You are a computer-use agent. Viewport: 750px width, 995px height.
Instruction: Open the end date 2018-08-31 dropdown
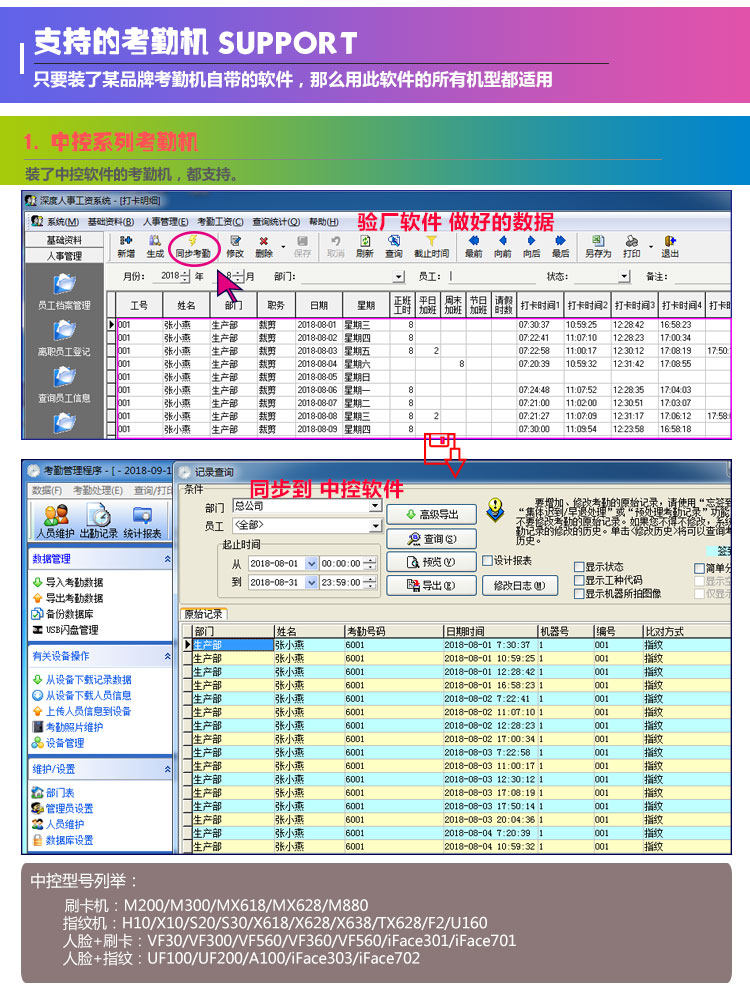(311, 582)
